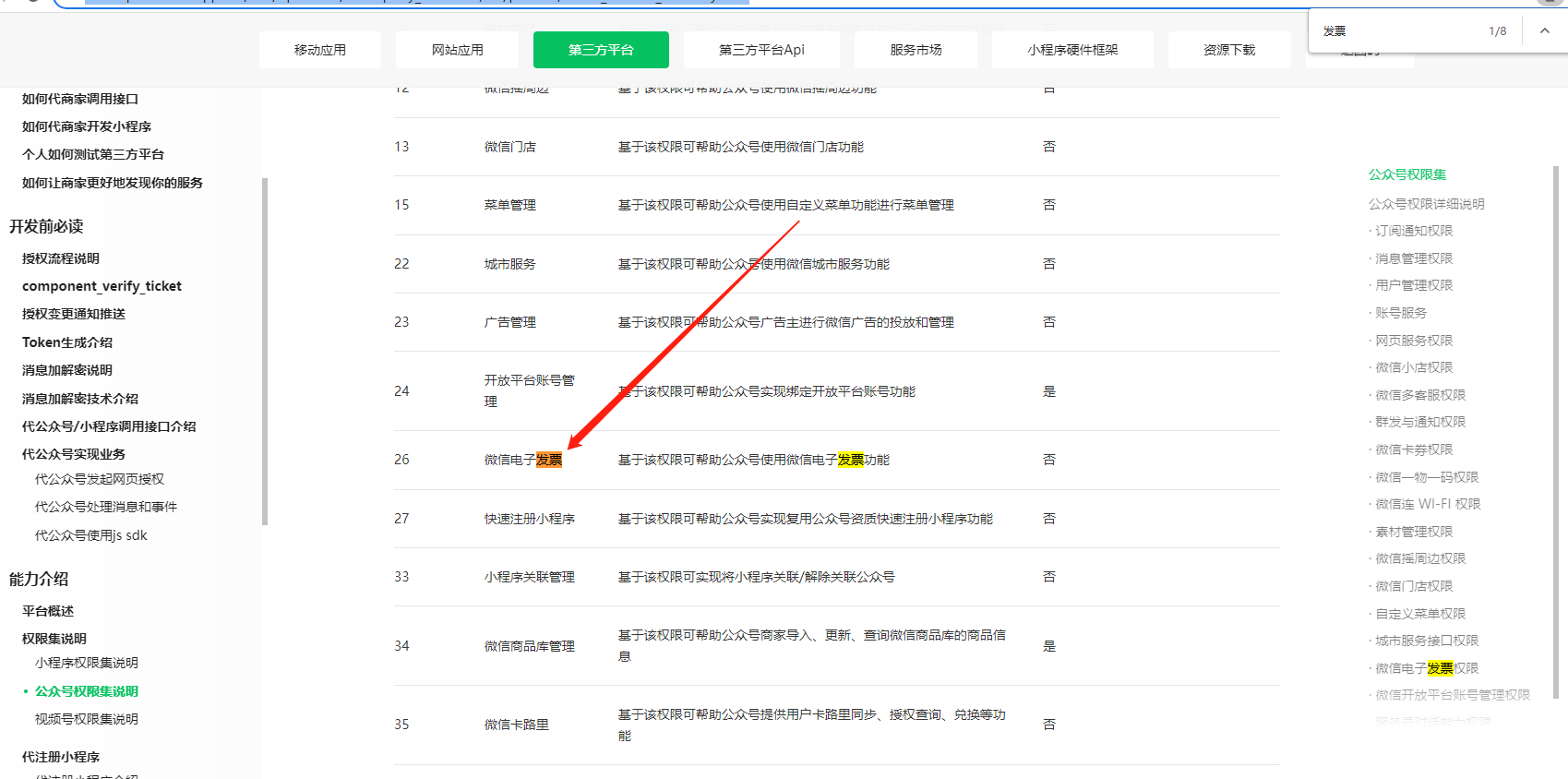The height and width of the screenshot is (779, 1568).
Task: Open component_verify_ticket page
Action: (102, 286)
